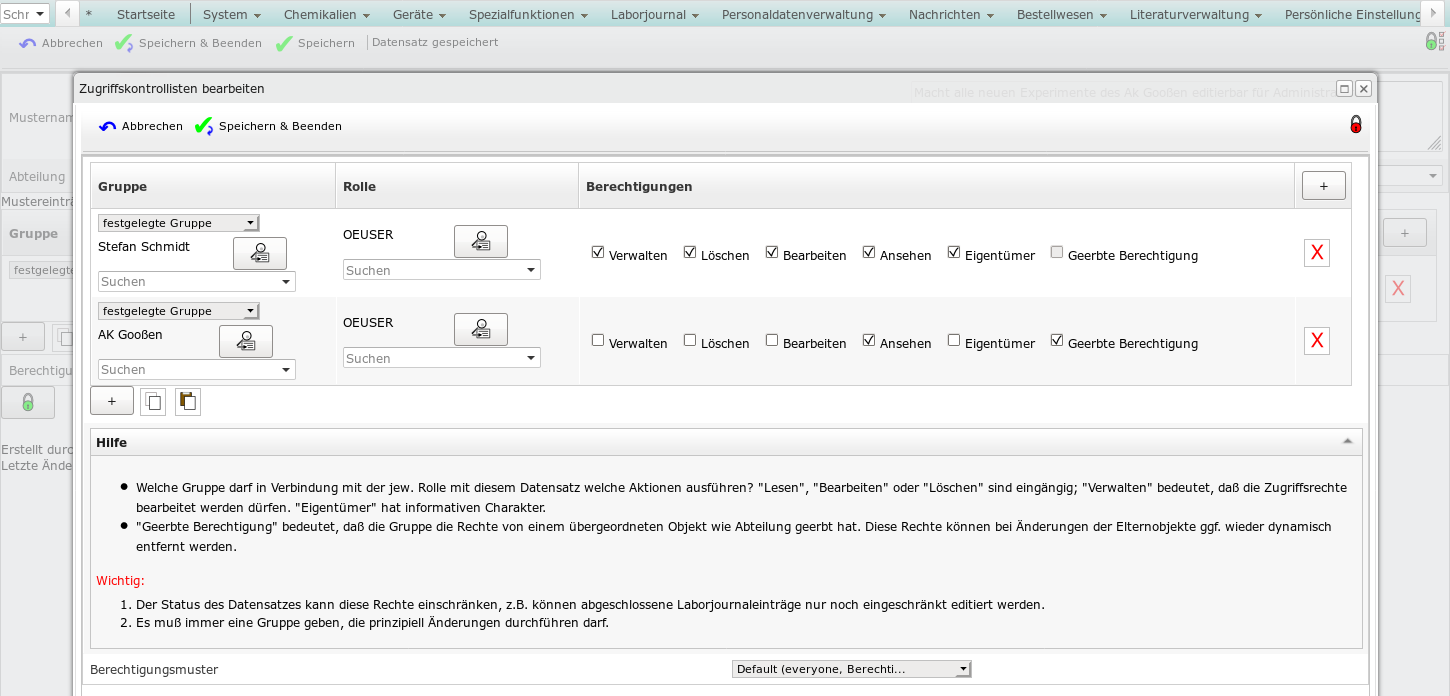Screen dimensions: 1450x696
Task: Click Abbrechen in the dialog toolbar
Action: coord(141,126)
